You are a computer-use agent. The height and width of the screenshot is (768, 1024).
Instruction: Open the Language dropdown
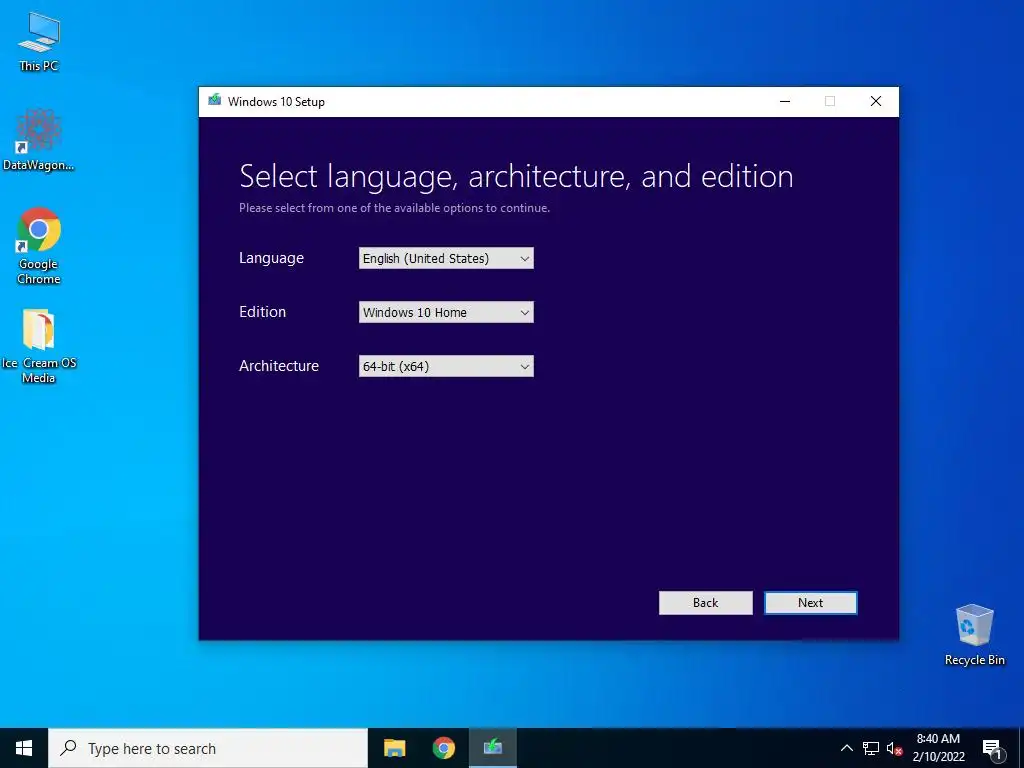(x=446, y=258)
